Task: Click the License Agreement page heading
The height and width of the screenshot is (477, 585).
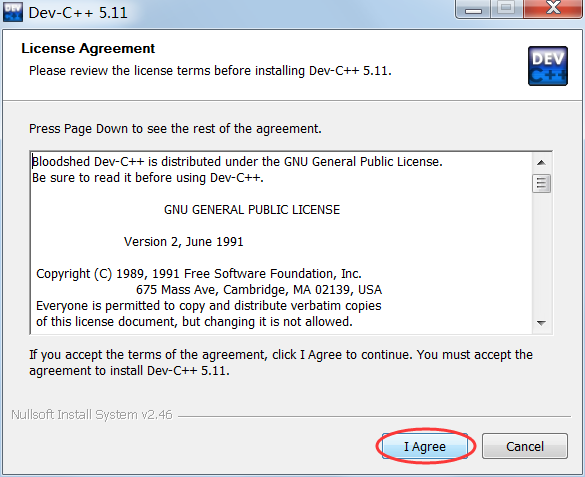Action: click(88, 48)
